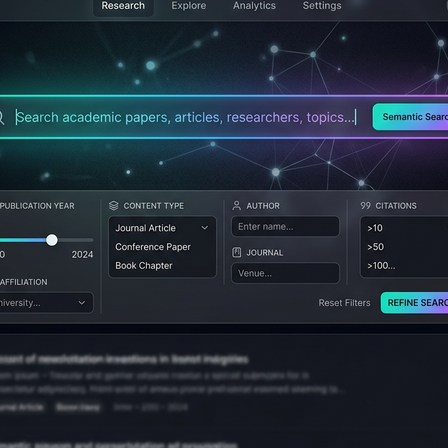Screen dimensions: 448x448
Task: Select the >10 citations option
Action: (375, 228)
